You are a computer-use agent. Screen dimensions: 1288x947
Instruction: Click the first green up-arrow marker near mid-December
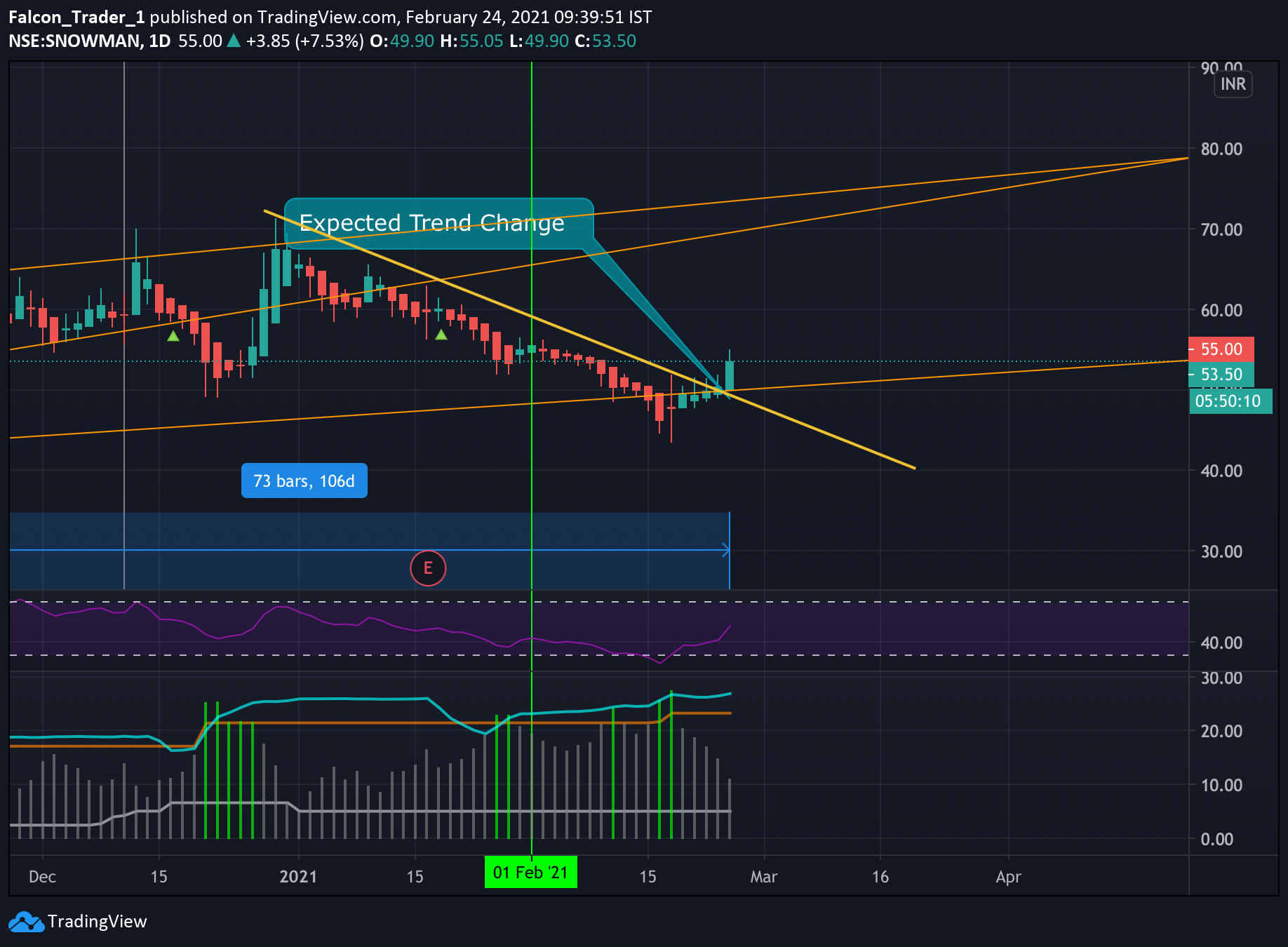[x=173, y=336]
